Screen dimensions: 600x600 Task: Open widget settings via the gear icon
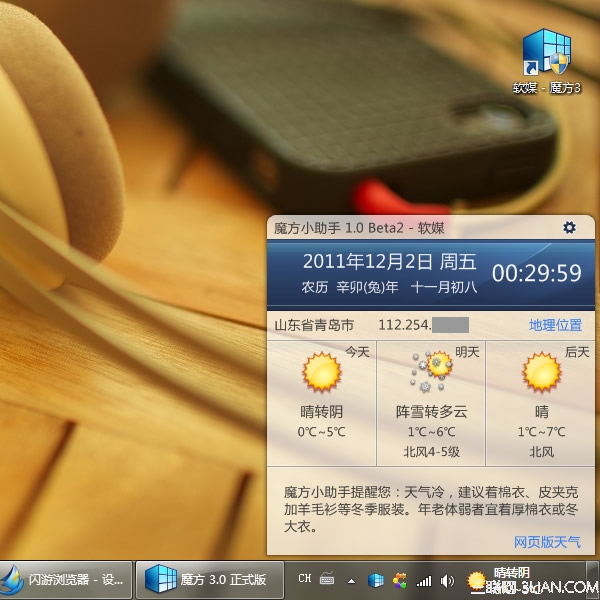[569, 227]
